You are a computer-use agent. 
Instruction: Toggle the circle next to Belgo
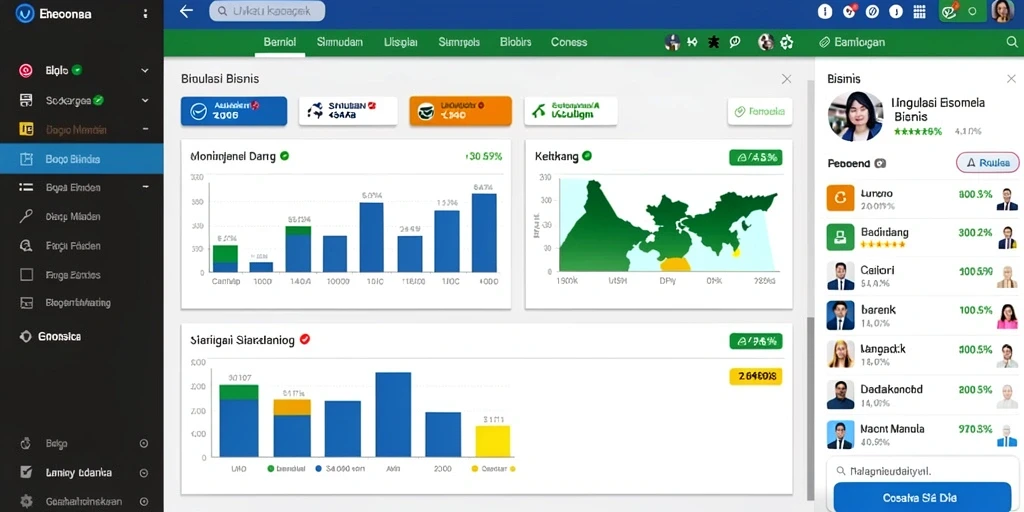pyautogui.click(x=144, y=443)
